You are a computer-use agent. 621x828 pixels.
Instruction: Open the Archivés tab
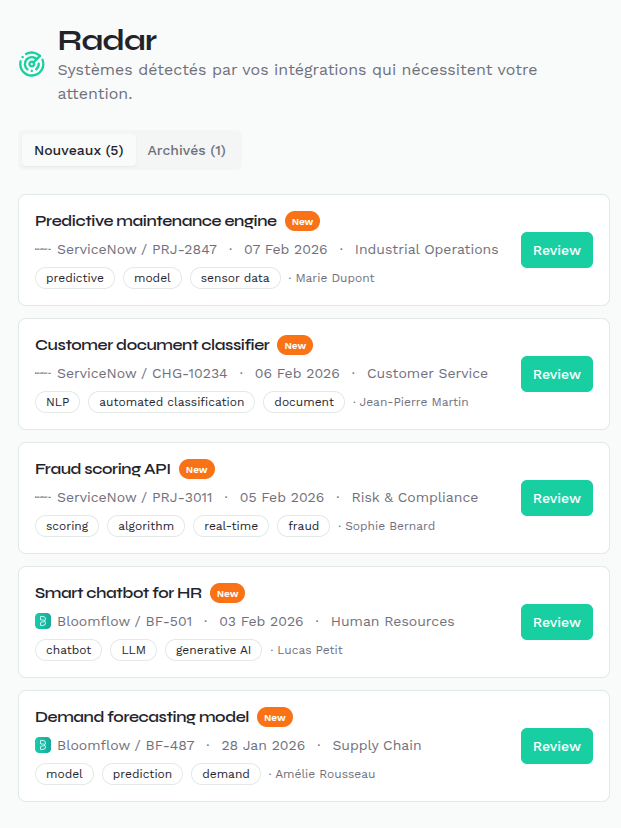186,151
